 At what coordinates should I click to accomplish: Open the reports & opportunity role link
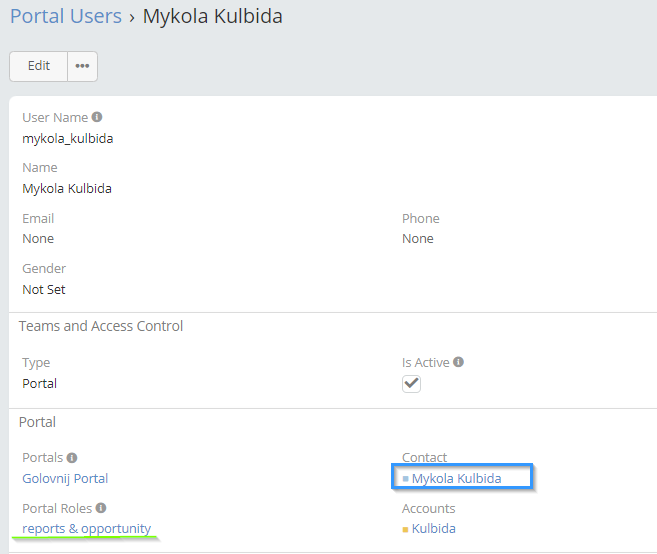86,529
